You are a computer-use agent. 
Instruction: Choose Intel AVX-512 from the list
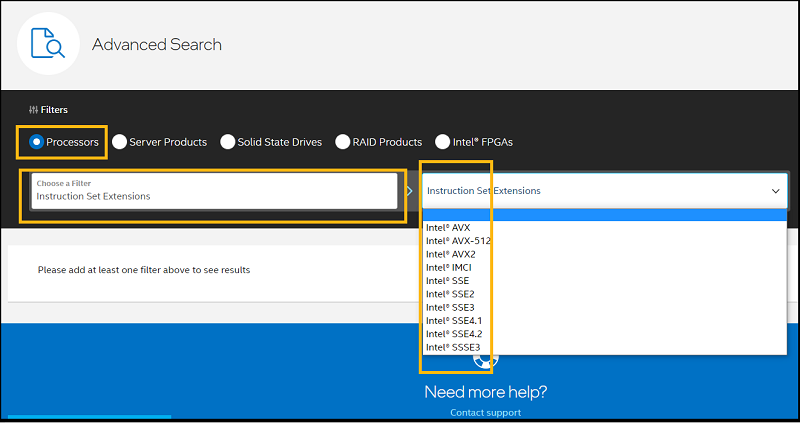(458, 241)
